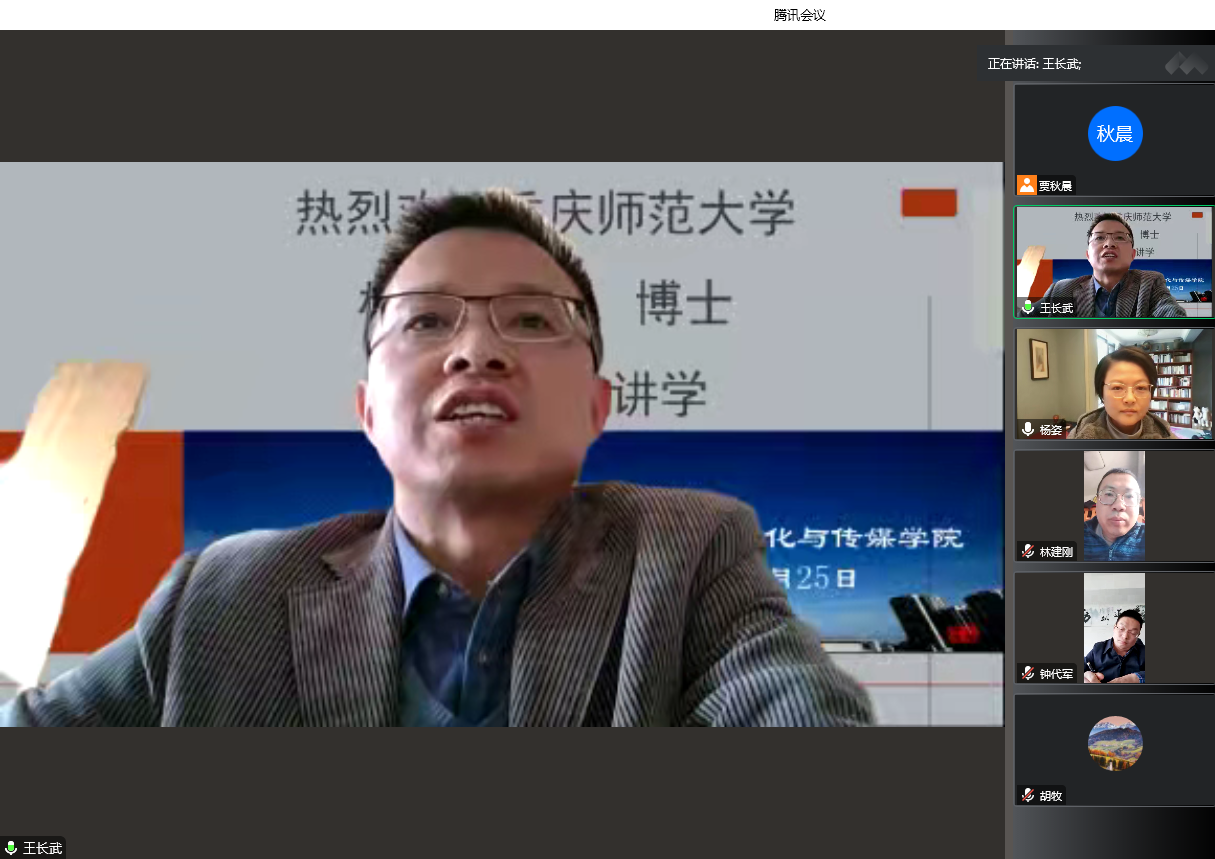Click the muted microphone icon beside 林建刚
1215x859 pixels.
point(1027,551)
